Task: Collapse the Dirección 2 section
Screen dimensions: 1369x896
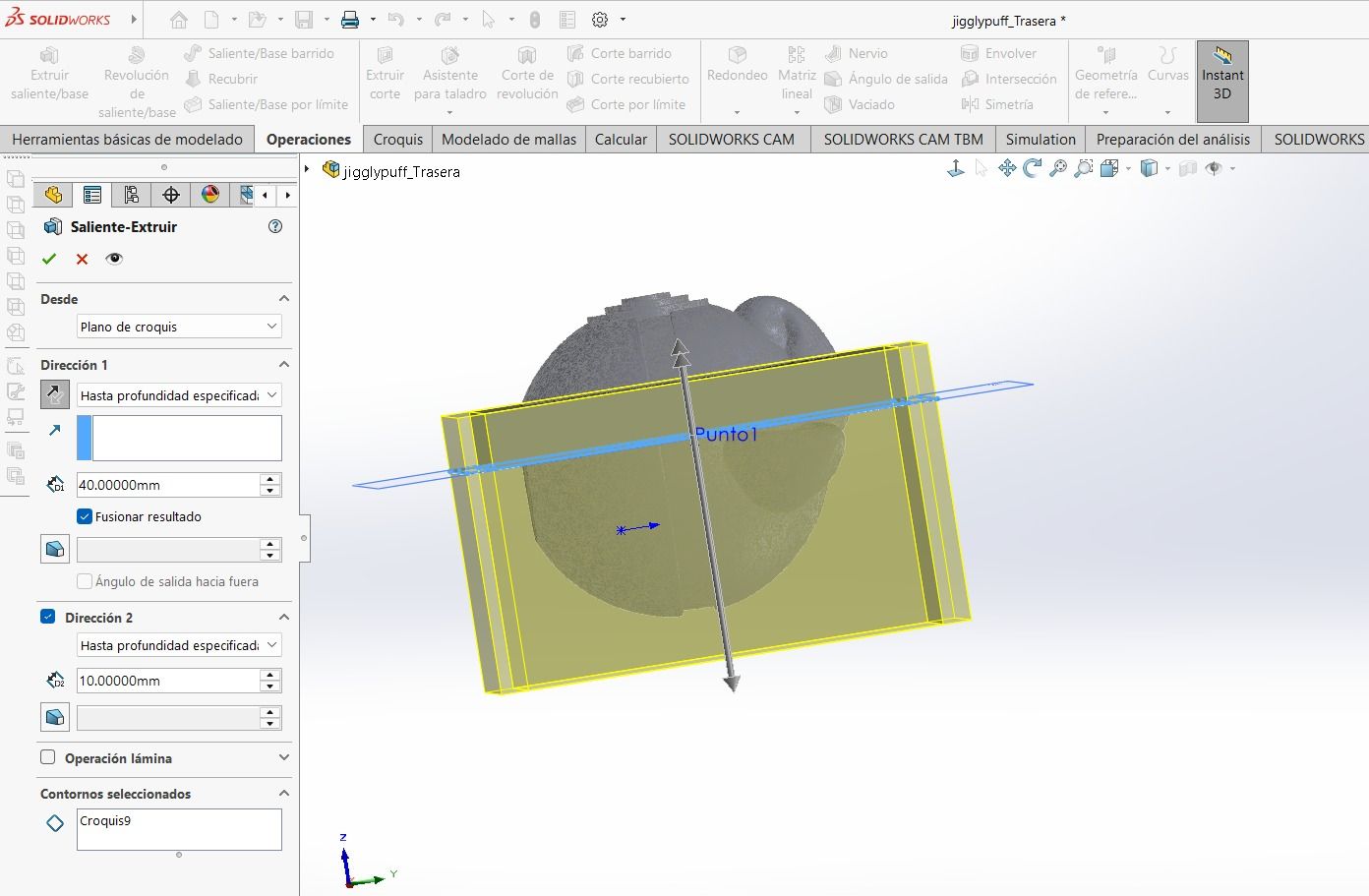Action: 284,617
